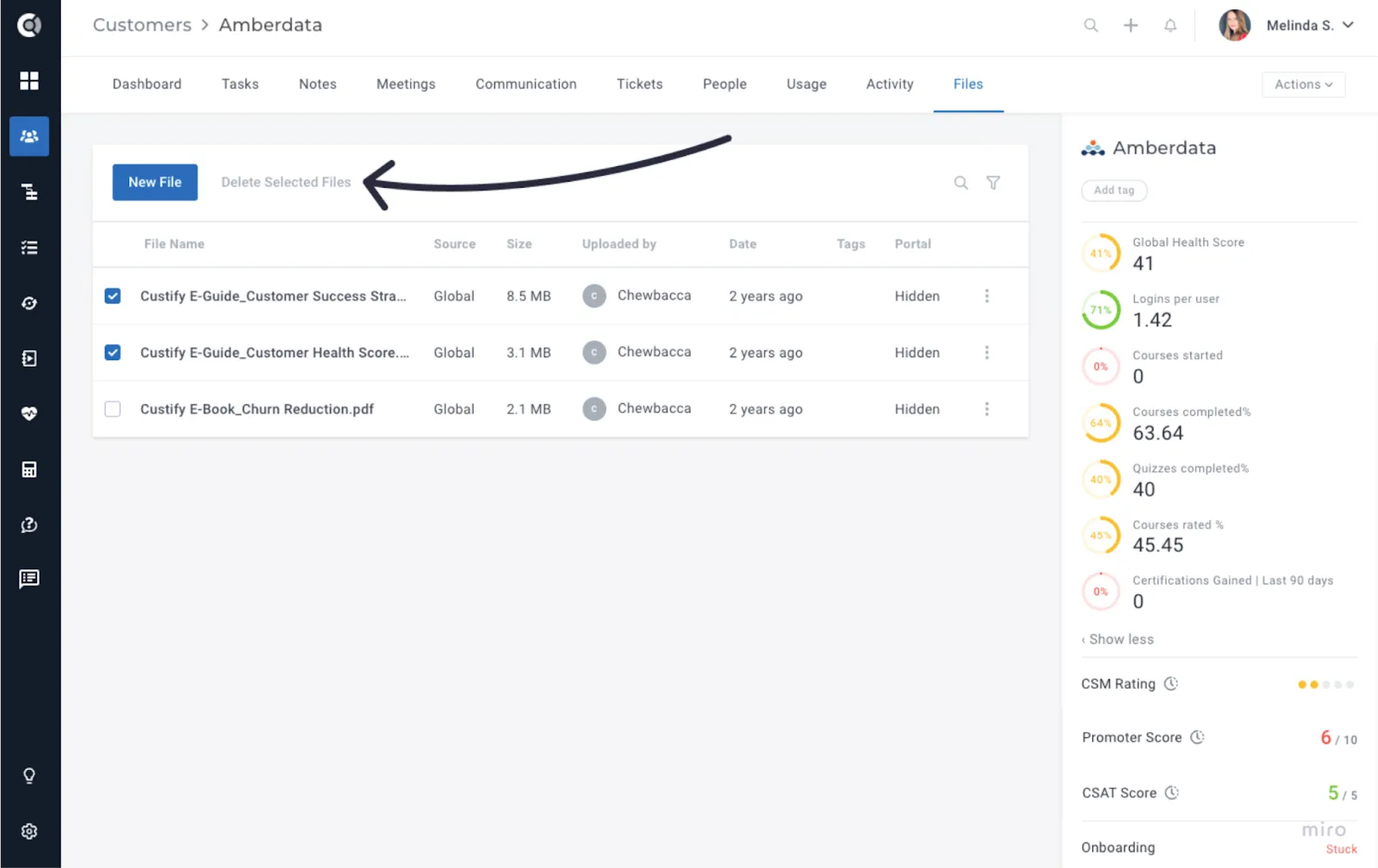Open the notifications bell icon
The width and height of the screenshot is (1378, 868).
tap(1170, 26)
